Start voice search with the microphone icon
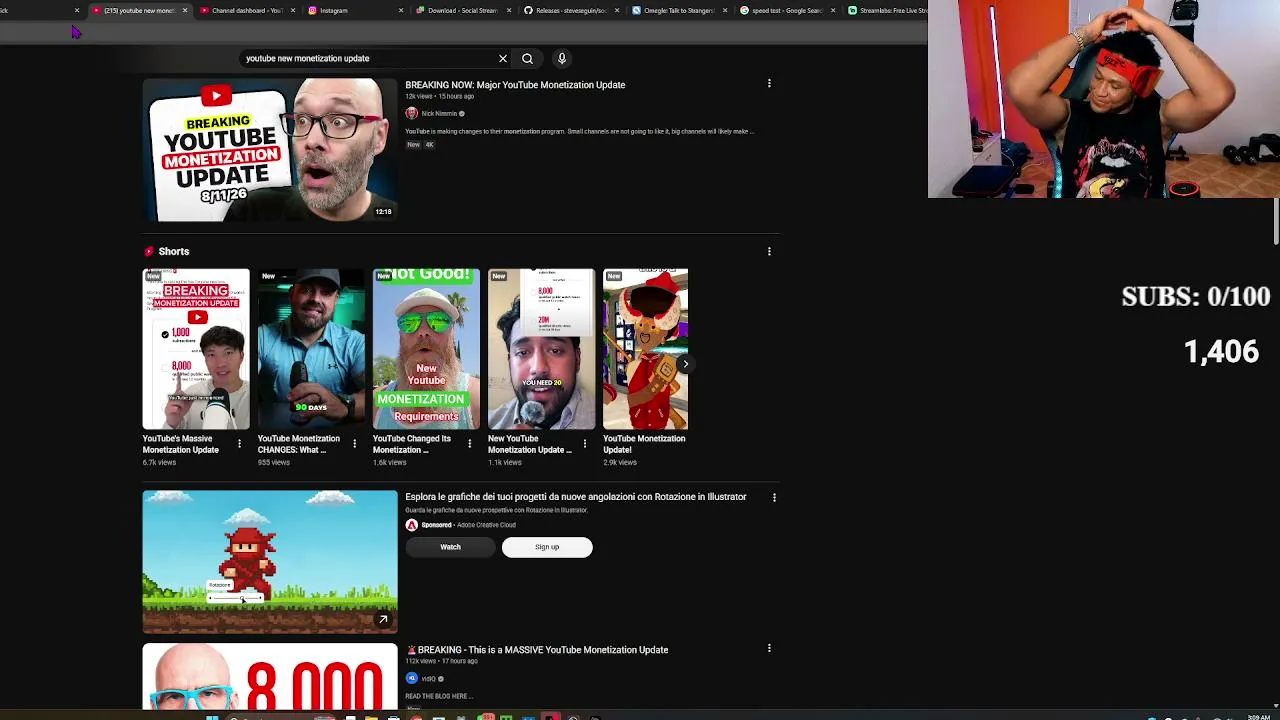Viewport: 1280px width, 720px height. 562,58
